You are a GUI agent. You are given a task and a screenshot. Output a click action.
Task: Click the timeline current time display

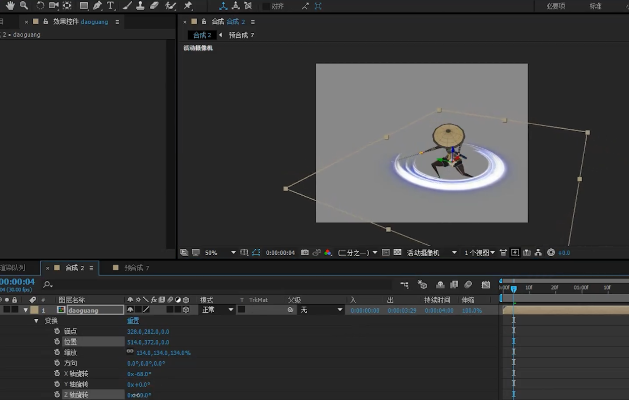[x=17, y=282]
